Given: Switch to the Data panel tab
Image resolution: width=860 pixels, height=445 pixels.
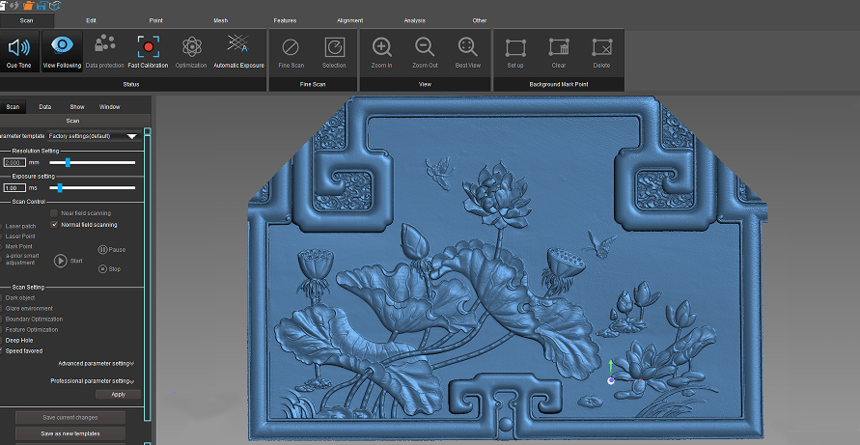Looking at the screenshot, I should coord(45,107).
